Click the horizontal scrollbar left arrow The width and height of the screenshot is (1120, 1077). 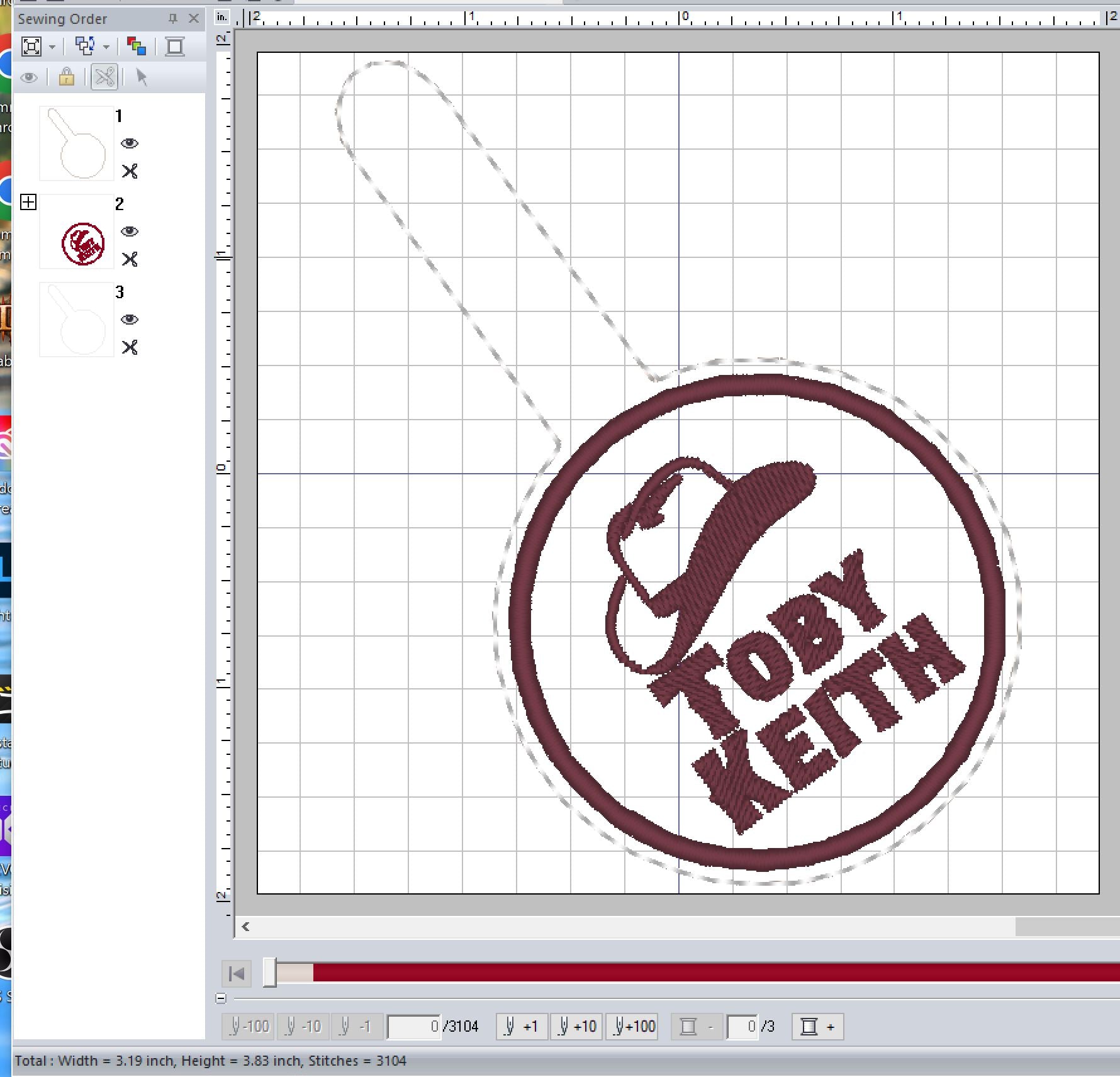[x=246, y=927]
